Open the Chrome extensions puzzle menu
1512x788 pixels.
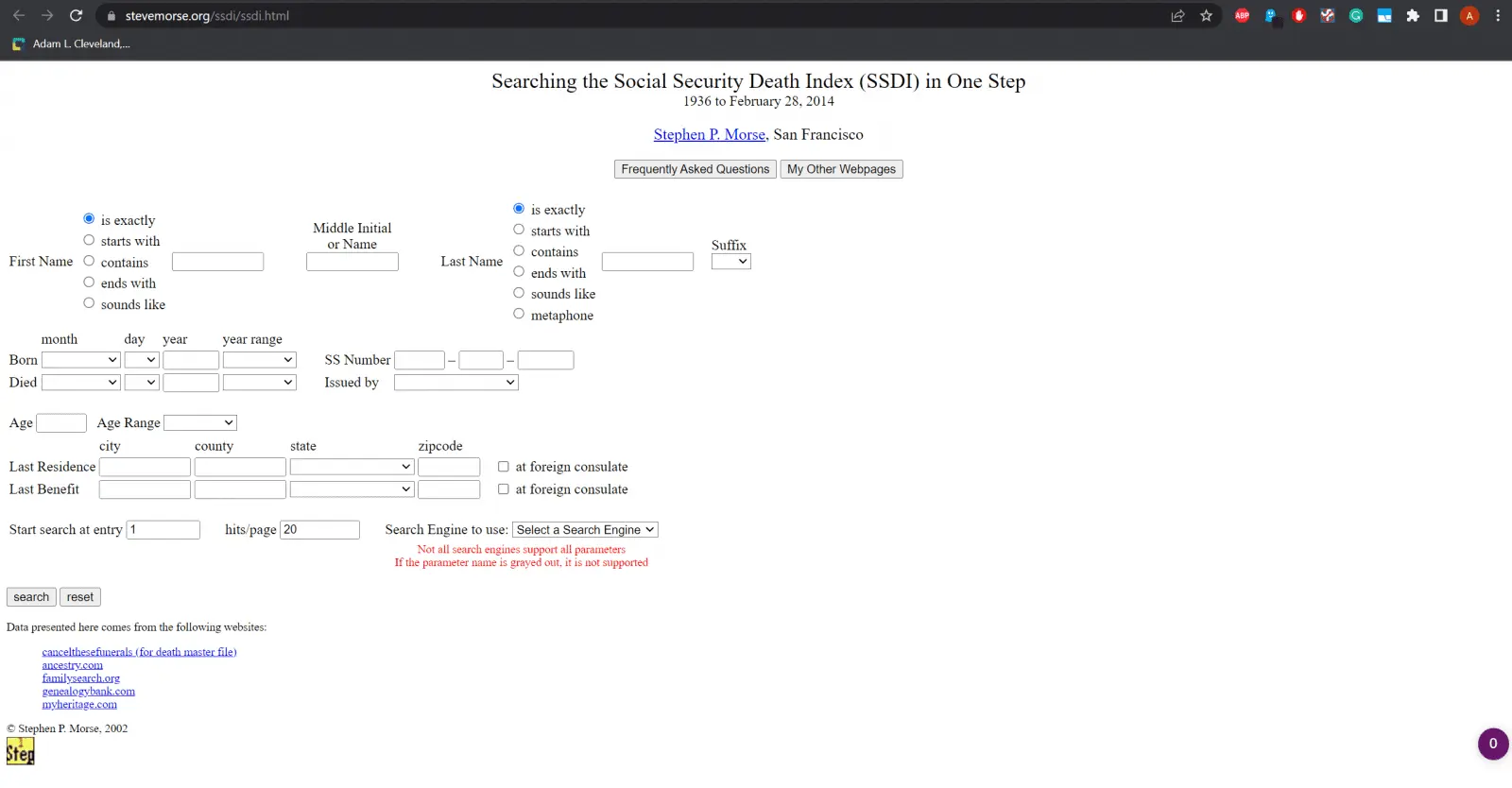(x=1413, y=16)
